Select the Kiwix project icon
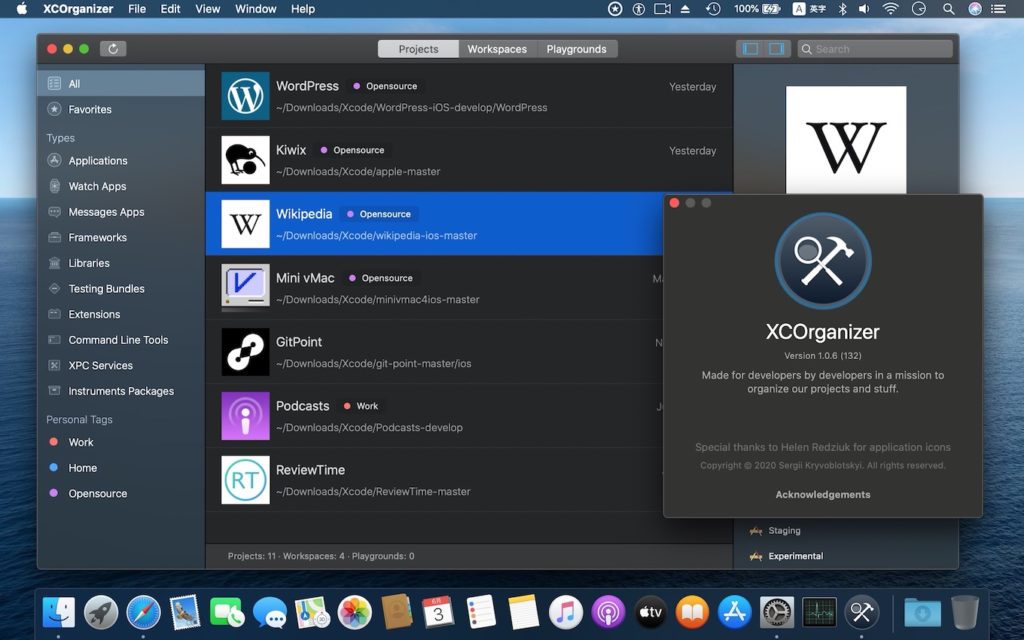This screenshot has width=1024, height=640. [x=245, y=160]
